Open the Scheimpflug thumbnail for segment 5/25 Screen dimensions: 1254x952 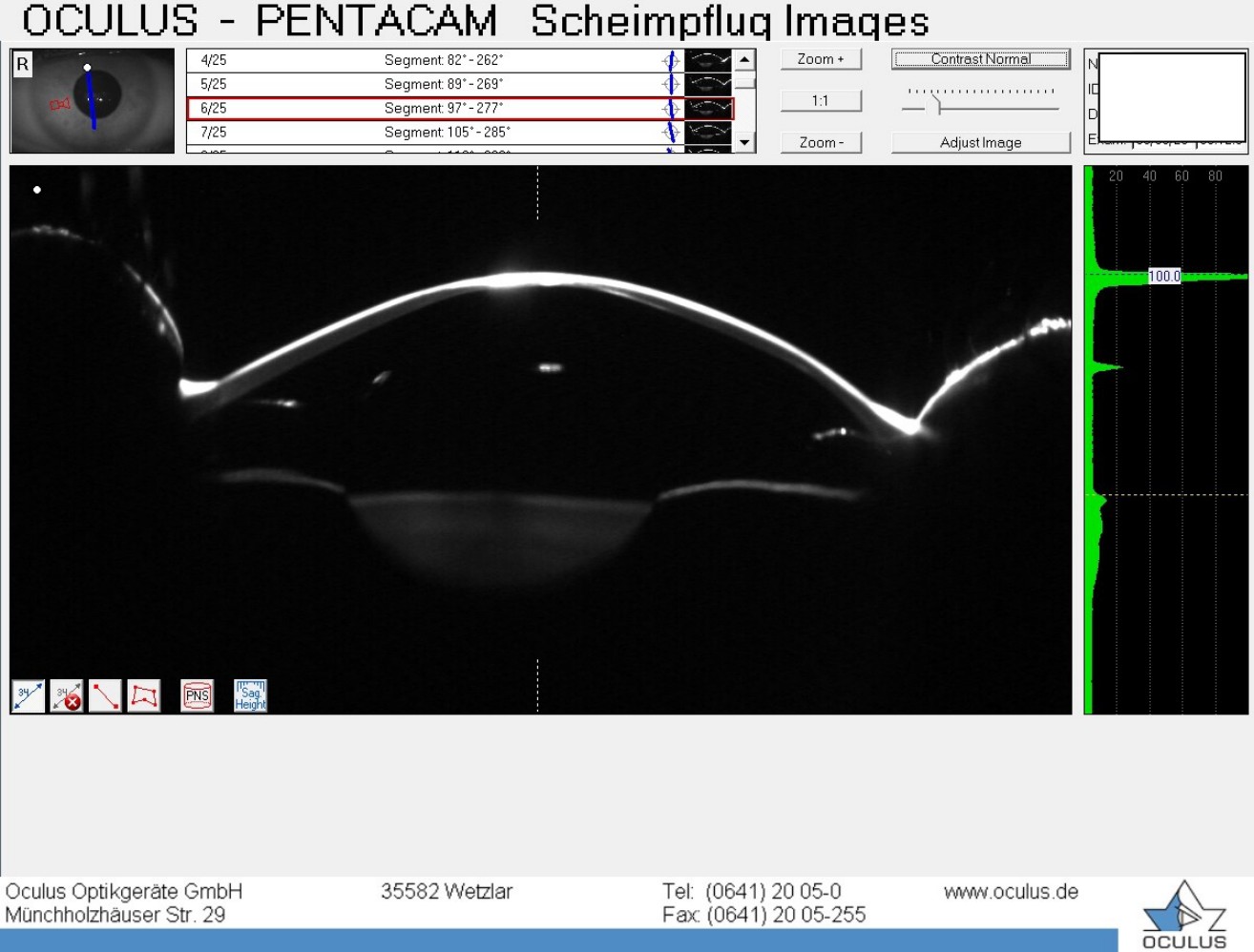click(708, 84)
